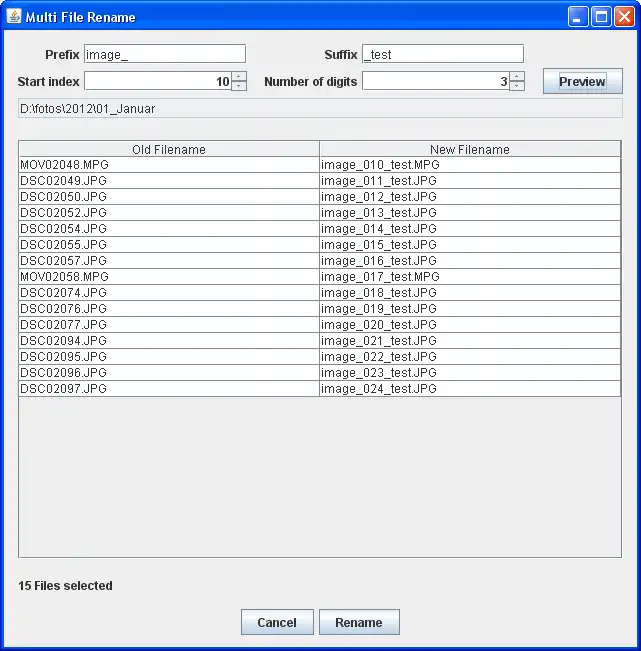Select the DSC02057.JPG cell

(x=169, y=261)
